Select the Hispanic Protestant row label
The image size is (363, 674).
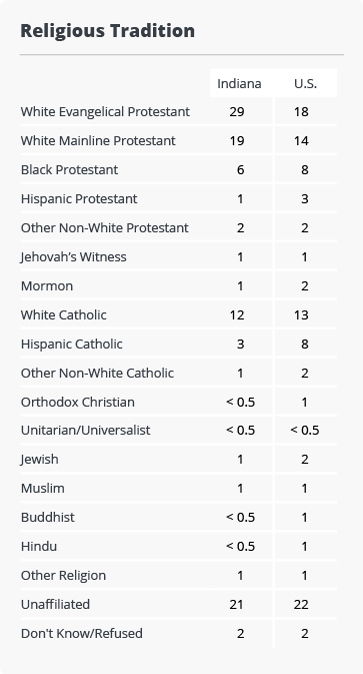[79, 199]
